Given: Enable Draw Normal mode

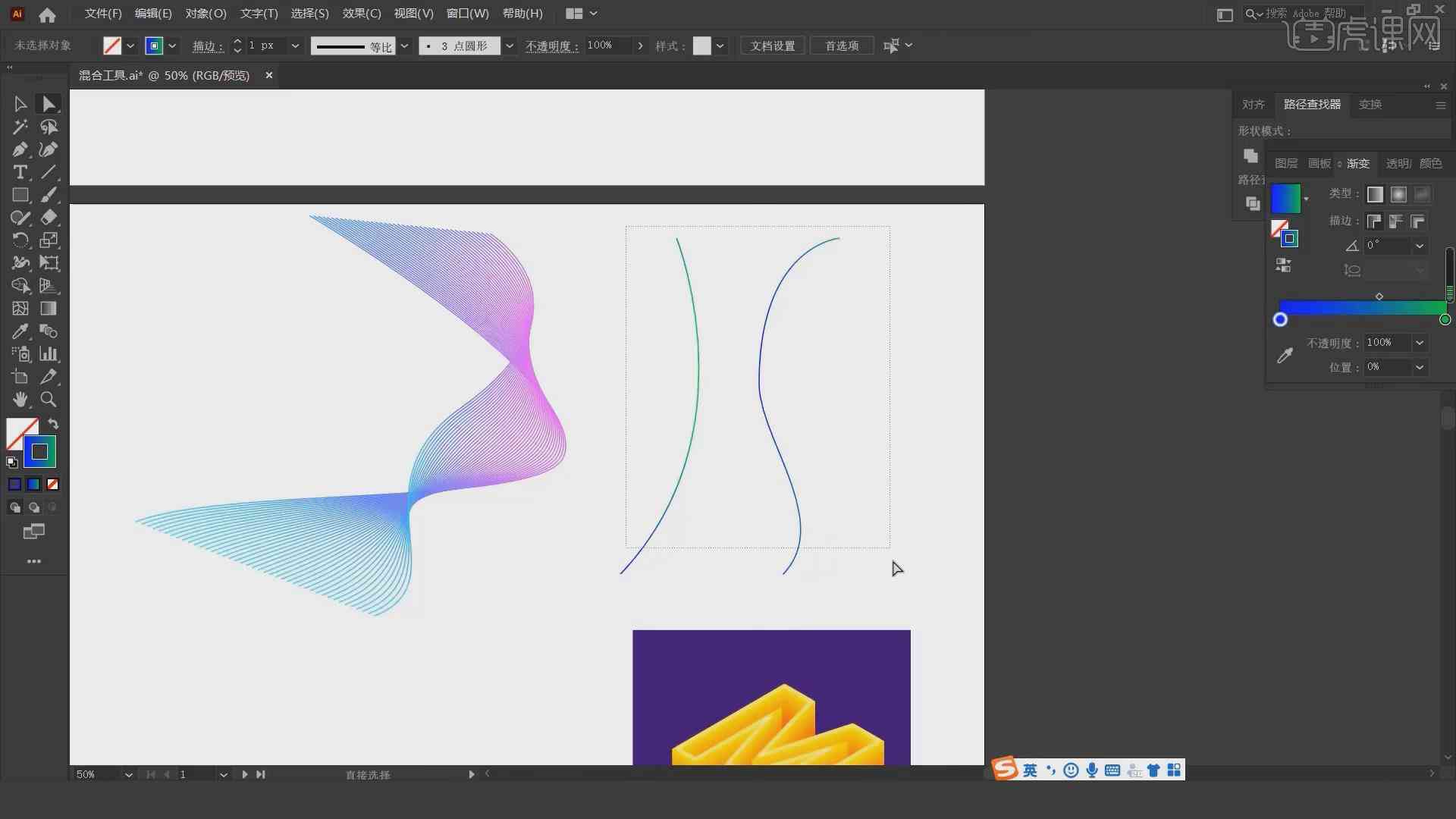Looking at the screenshot, I should (14, 507).
